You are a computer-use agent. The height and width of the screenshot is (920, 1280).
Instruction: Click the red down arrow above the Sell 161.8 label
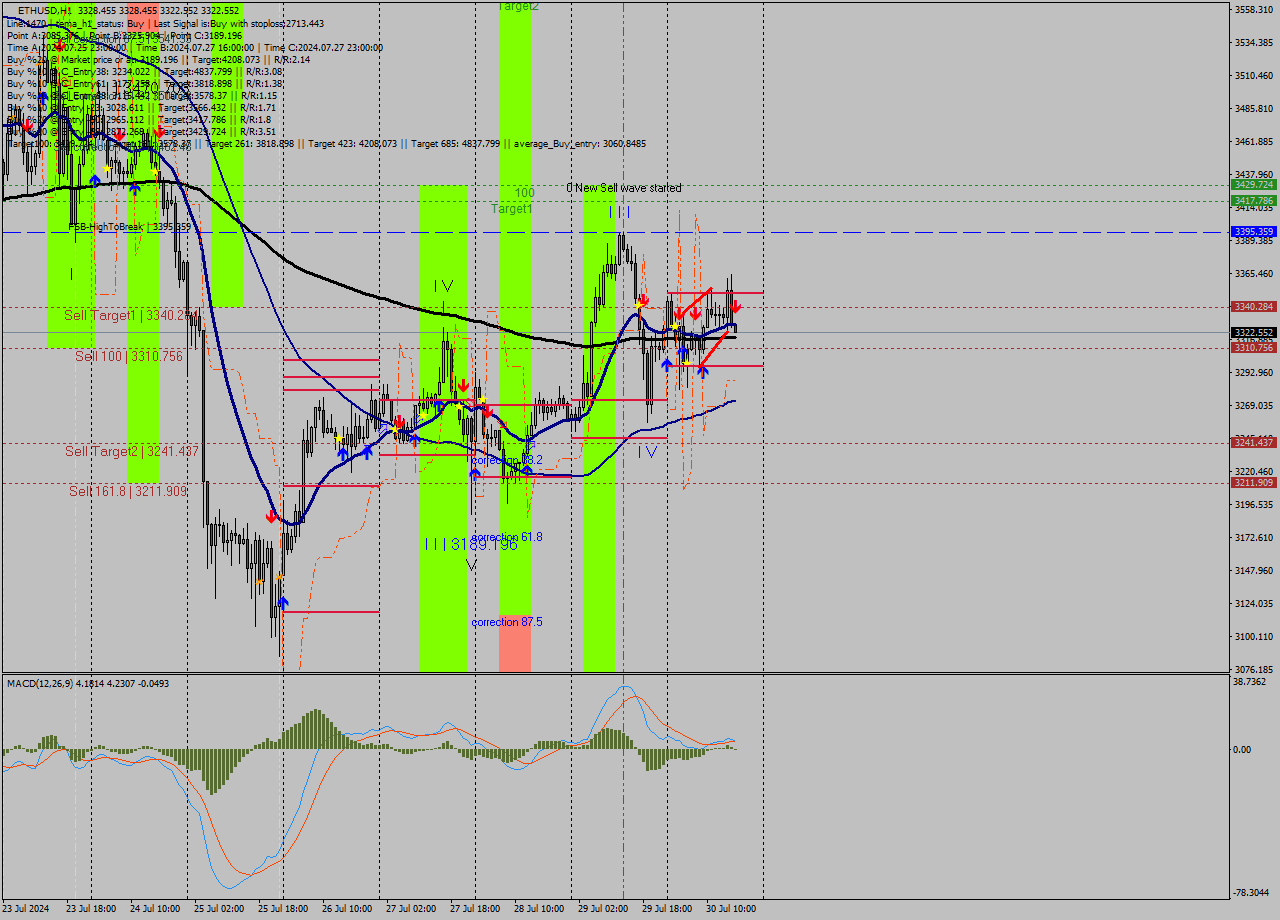[x=271, y=516]
